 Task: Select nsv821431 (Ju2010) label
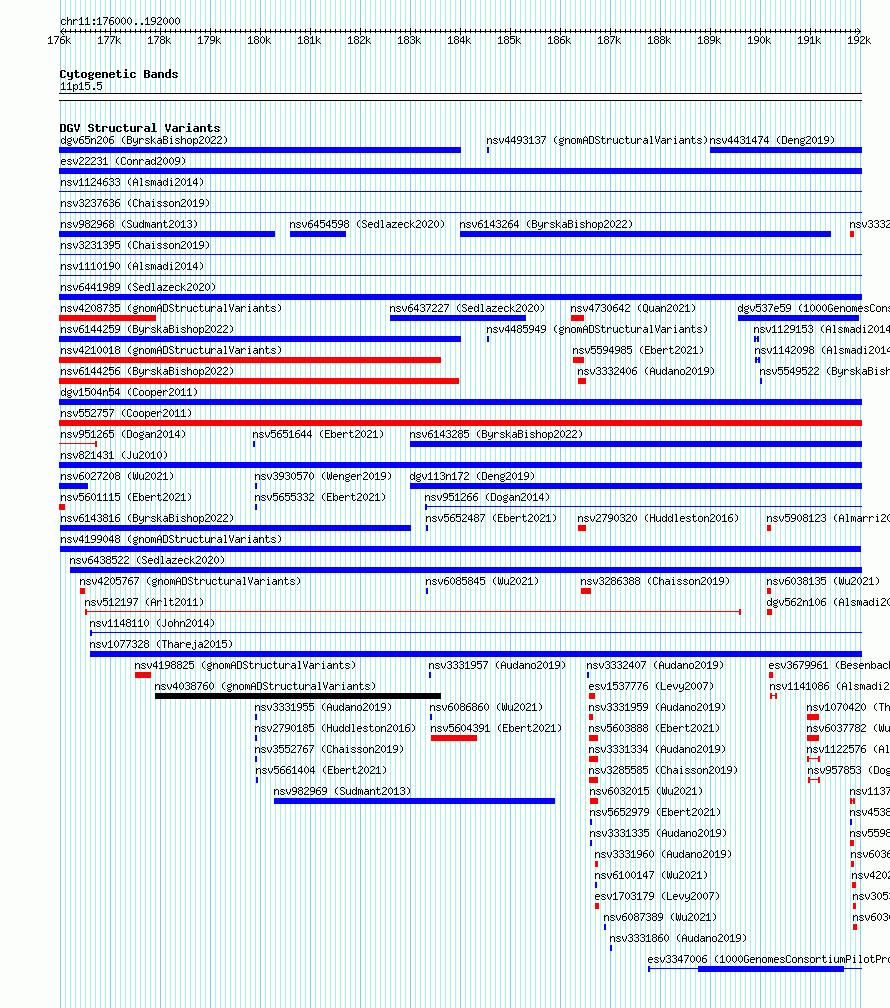coord(114,455)
